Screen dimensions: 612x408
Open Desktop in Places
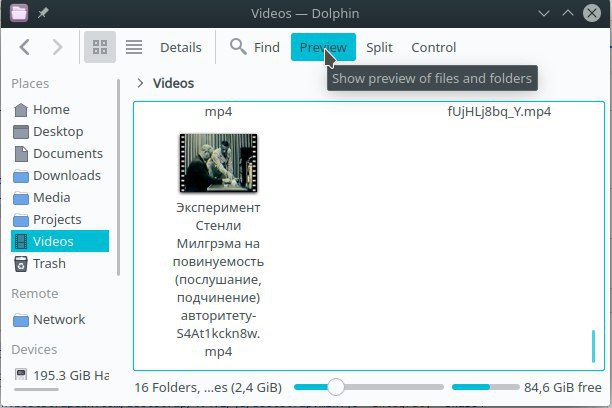coord(60,132)
